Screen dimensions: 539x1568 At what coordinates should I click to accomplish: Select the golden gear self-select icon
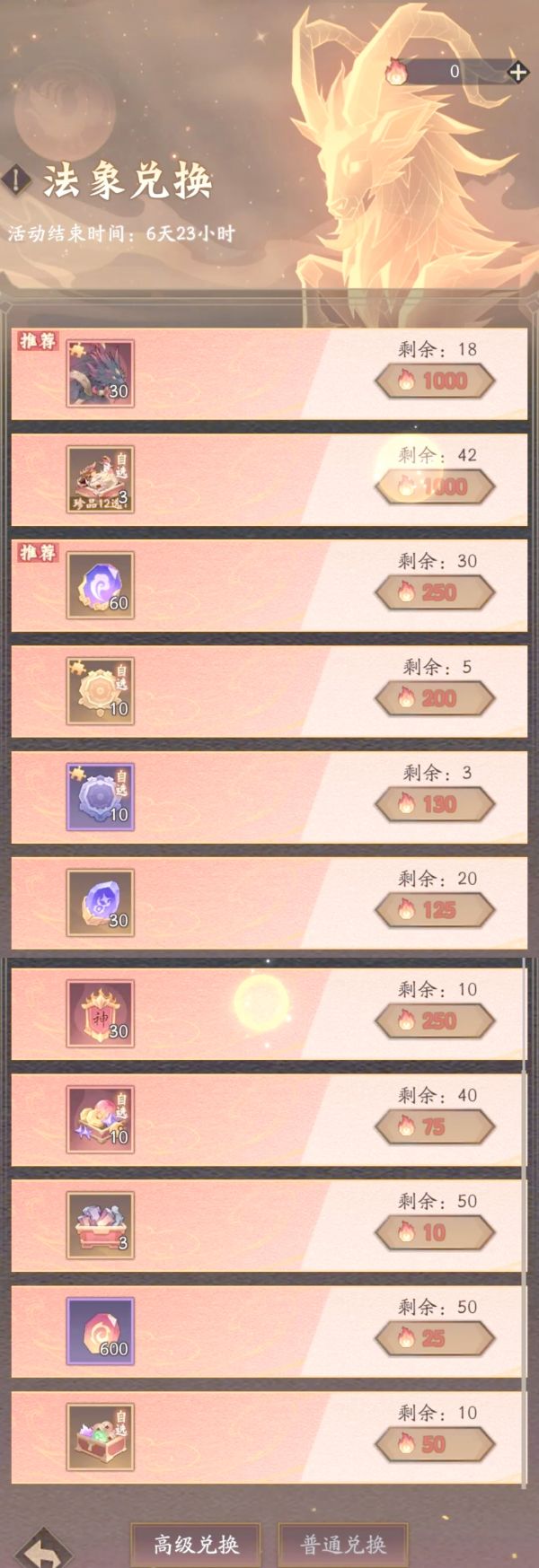(x=101, y=691)
